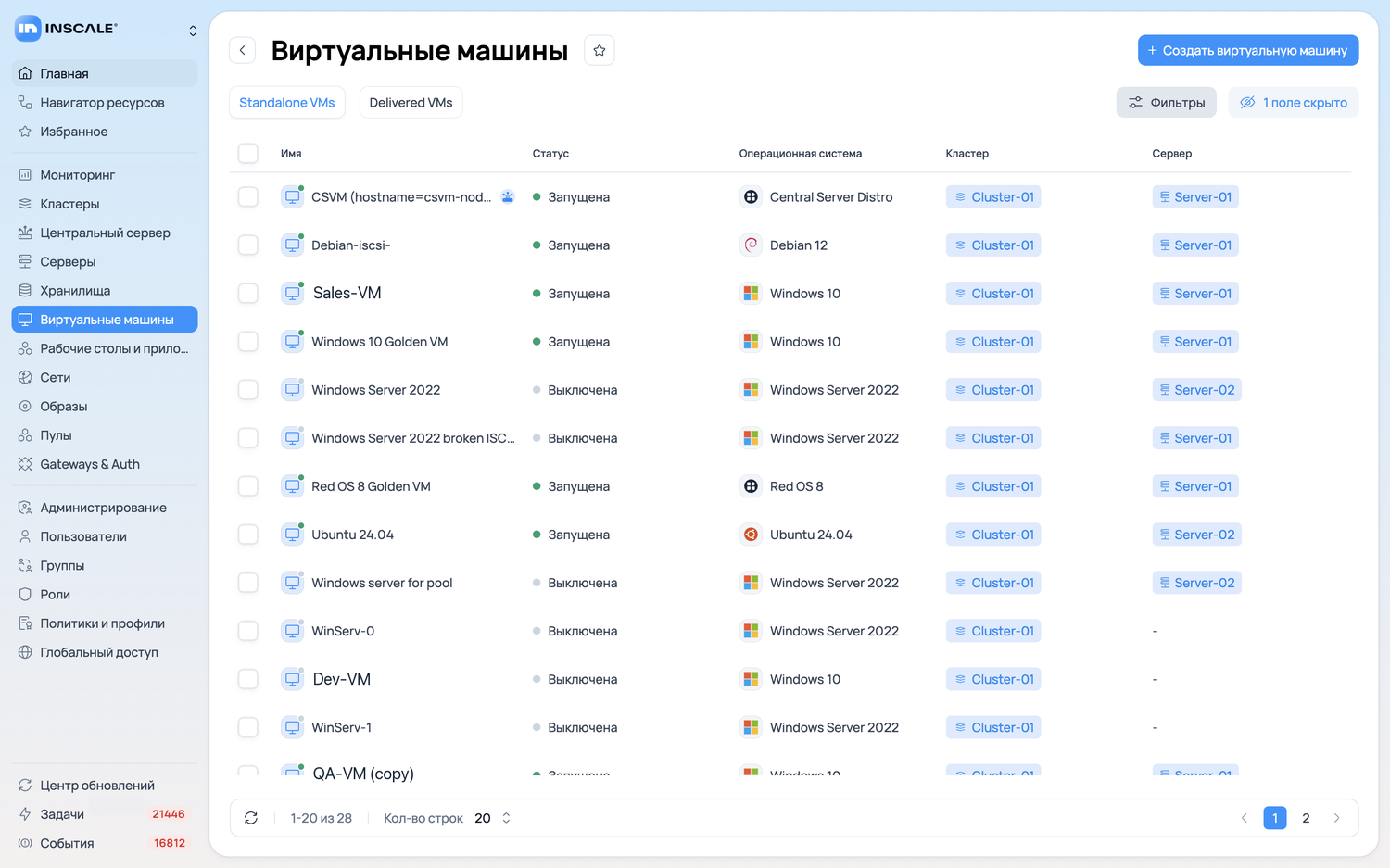Toggle the select-all checkbox in table header
Viewport: 1390px width, 868px height.
pos(248,153)
